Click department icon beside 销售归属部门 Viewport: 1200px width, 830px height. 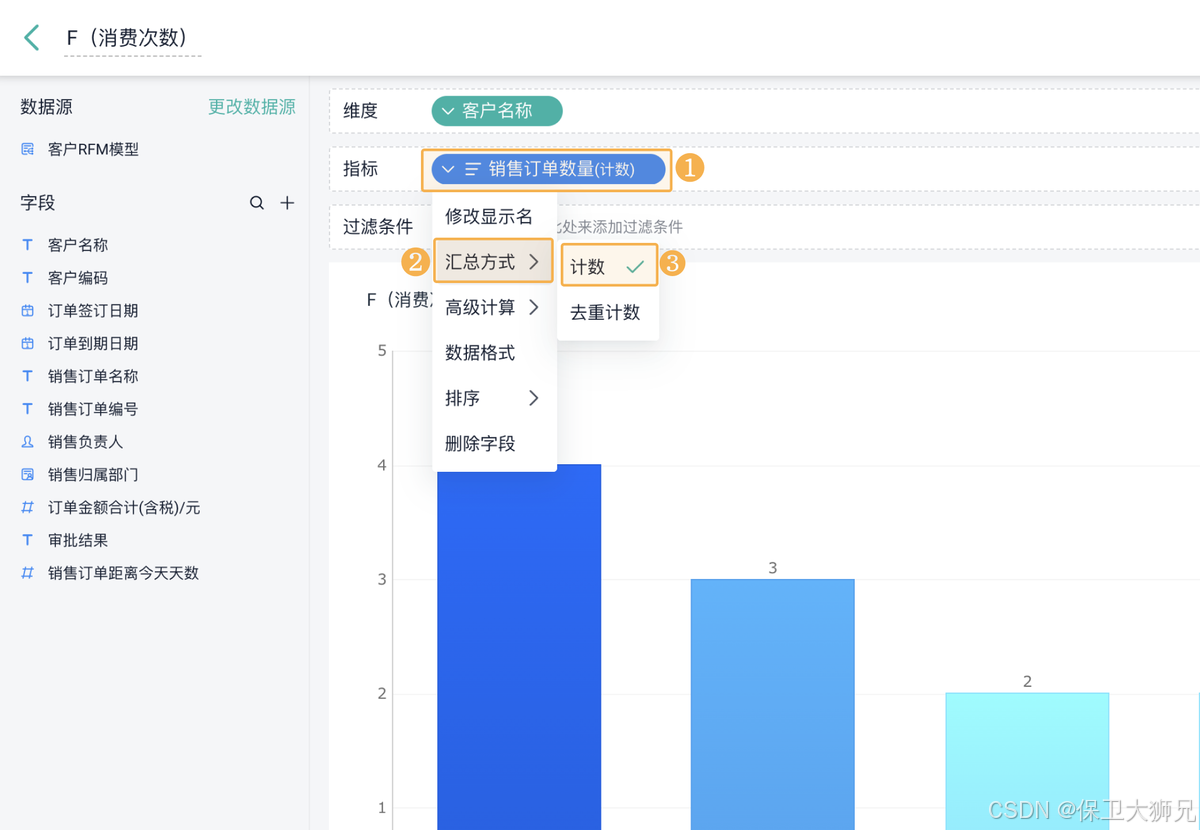pyautogui.click(x=28, y=475)
